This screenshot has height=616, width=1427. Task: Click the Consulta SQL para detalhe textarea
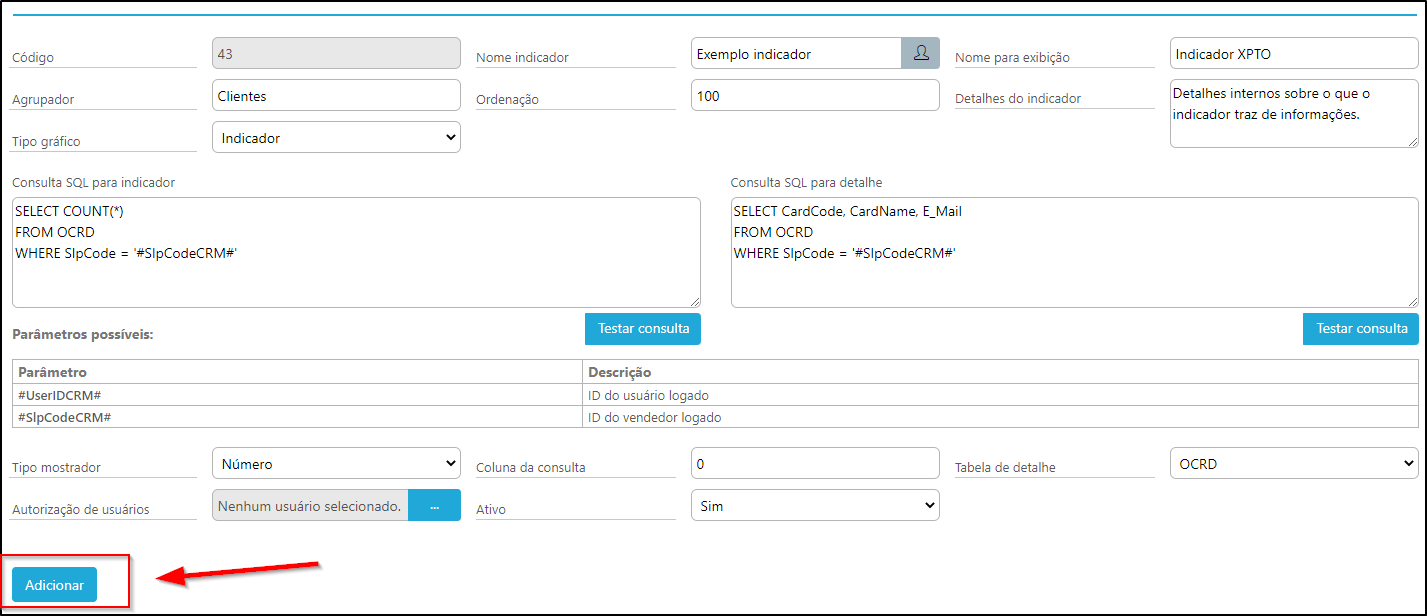[x=1075, y=252]
